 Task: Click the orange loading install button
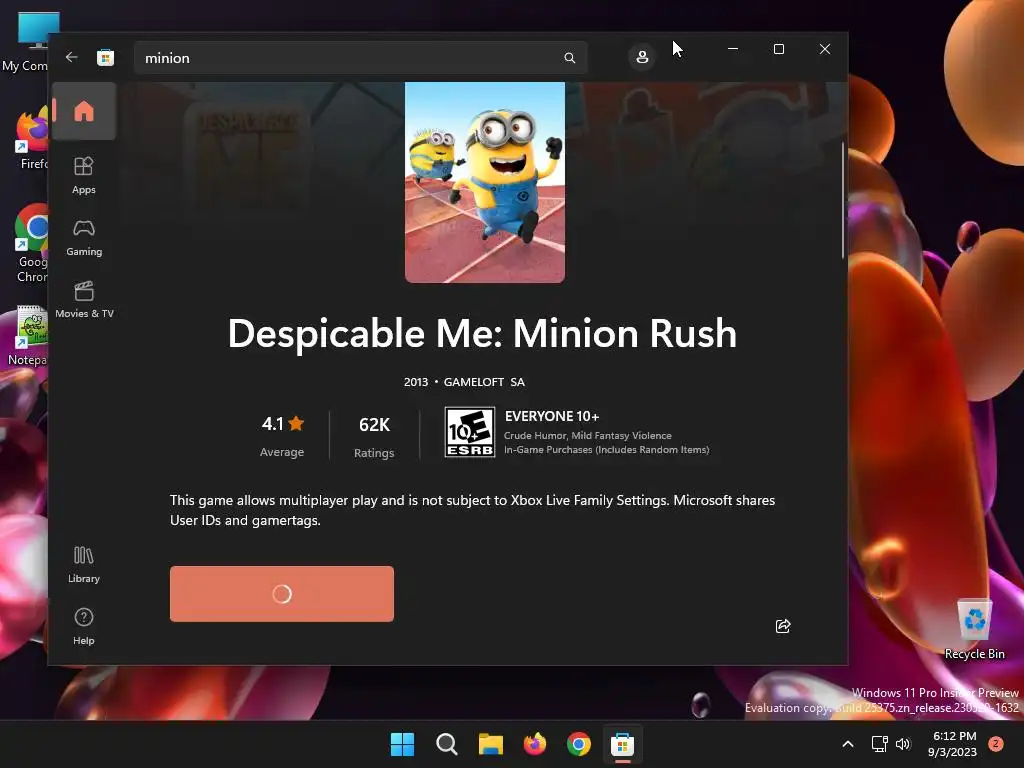(x=281, y=594)
